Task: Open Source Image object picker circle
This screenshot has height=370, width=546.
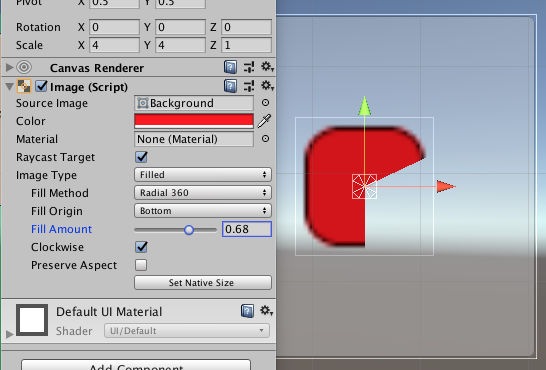Action: point(265,103)
